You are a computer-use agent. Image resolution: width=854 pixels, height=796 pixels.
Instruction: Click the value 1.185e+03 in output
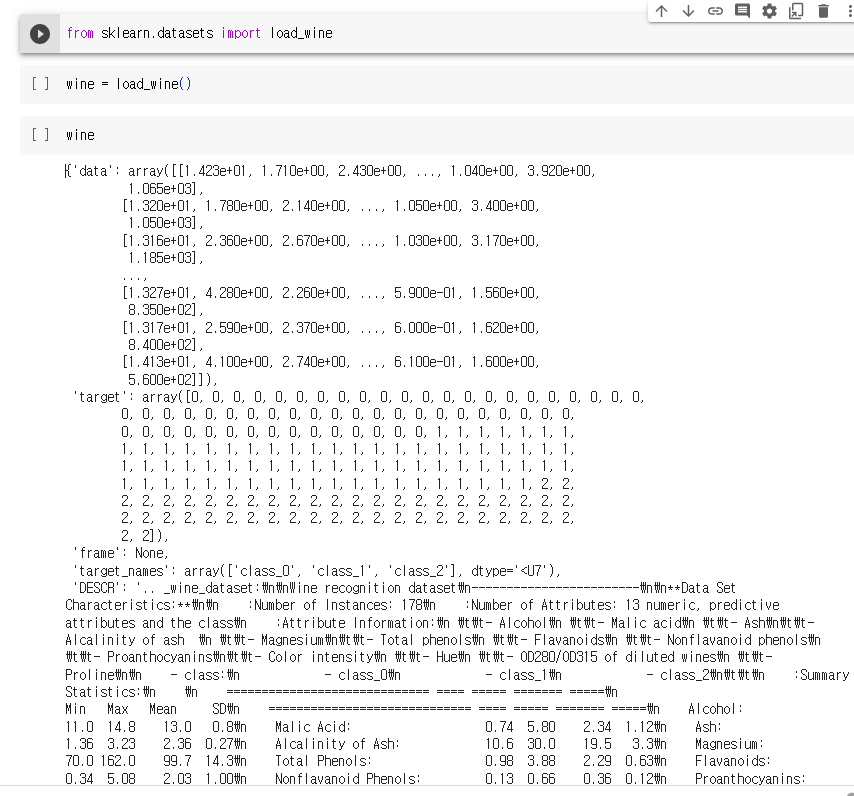(162, 258)
